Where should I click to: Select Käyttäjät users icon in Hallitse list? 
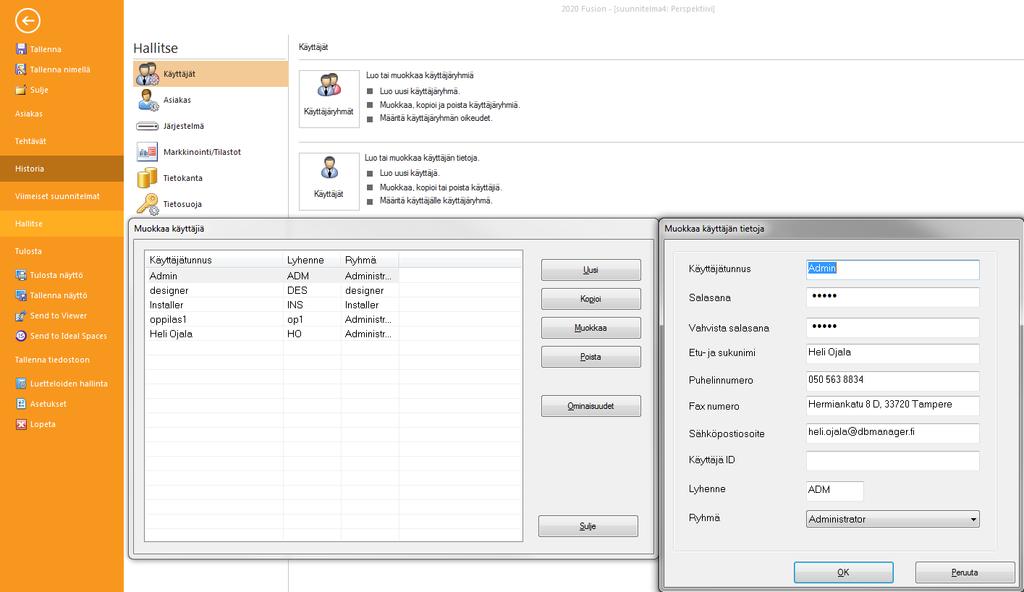[x=148, y=74]
